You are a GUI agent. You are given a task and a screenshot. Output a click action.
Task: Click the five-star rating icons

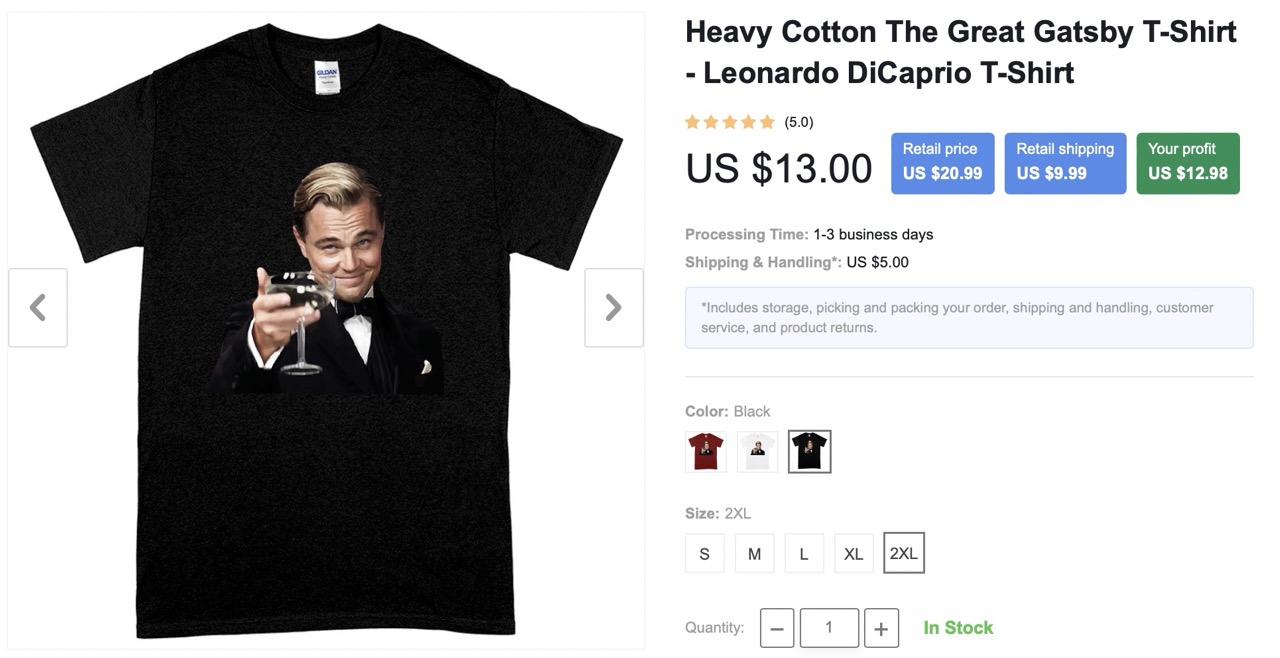(x=730, y=122)
